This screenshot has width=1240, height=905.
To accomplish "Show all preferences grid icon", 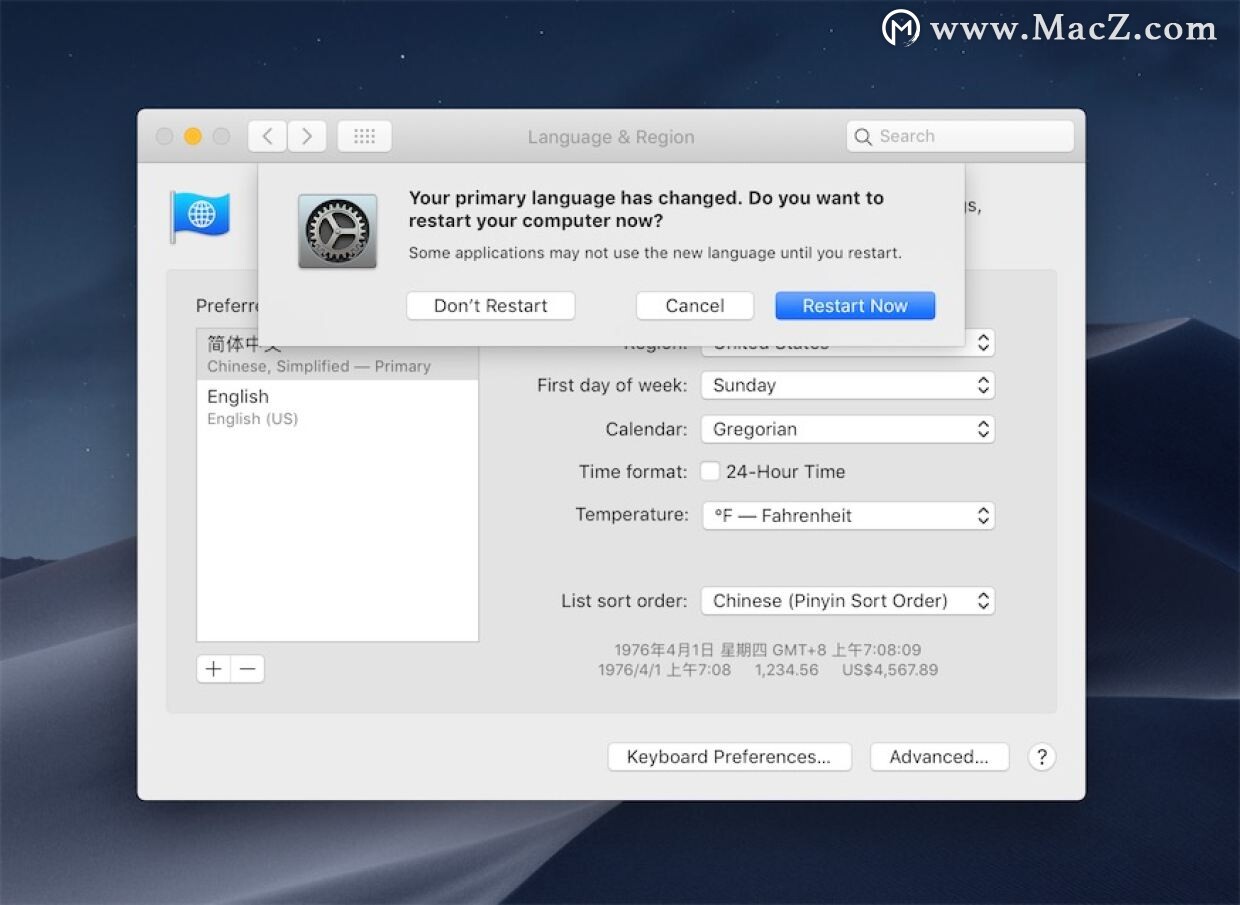I will click(364, 137).
